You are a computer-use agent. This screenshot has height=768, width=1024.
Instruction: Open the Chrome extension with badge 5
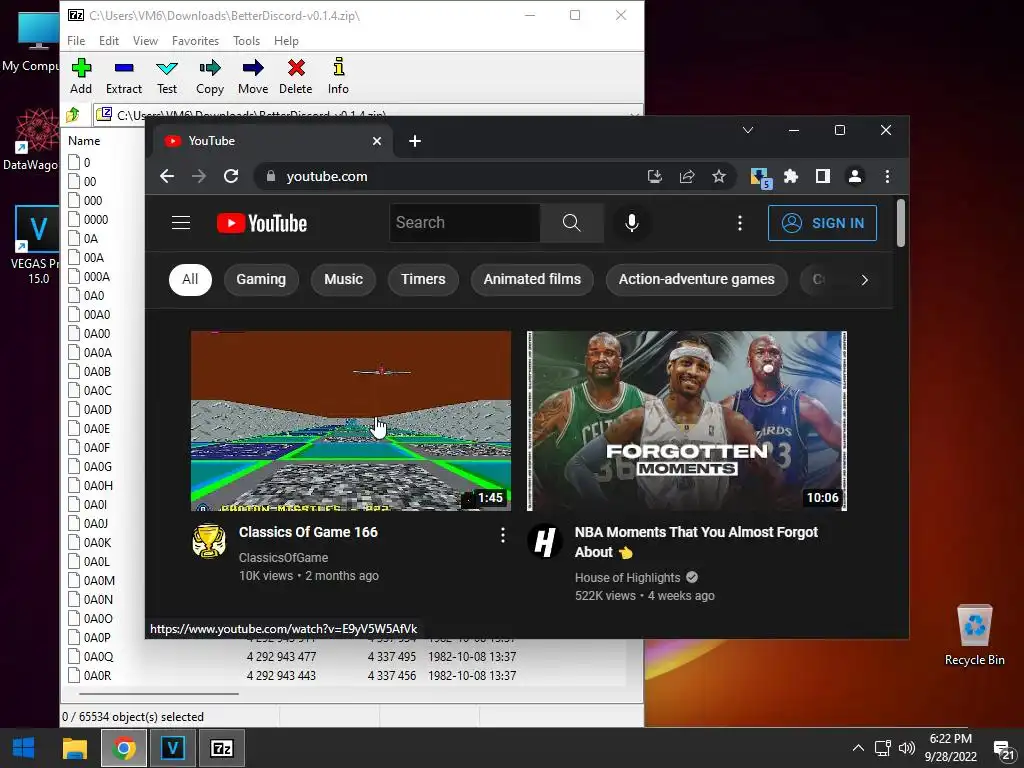761,178
